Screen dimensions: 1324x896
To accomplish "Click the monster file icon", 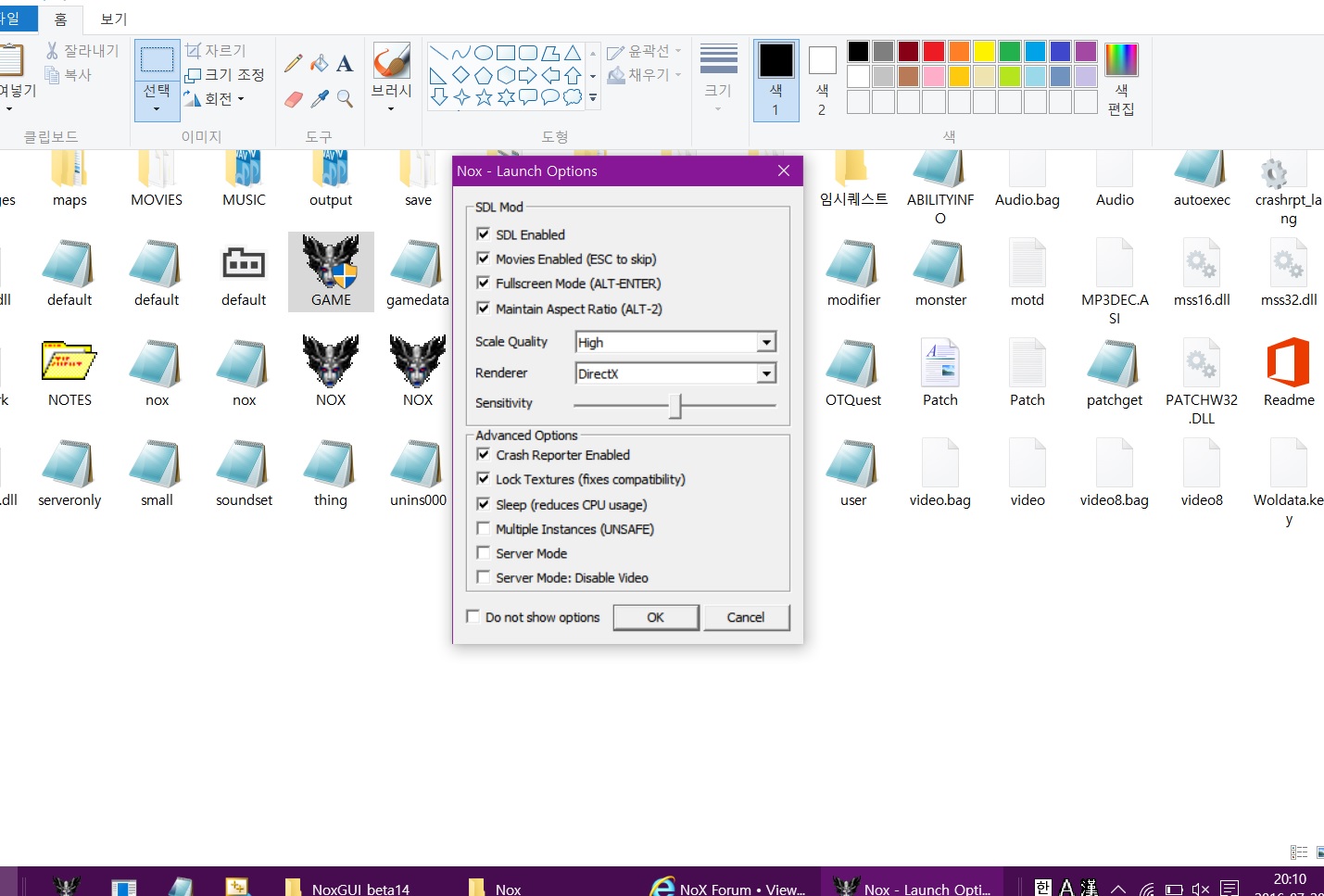I will [940, 272].
